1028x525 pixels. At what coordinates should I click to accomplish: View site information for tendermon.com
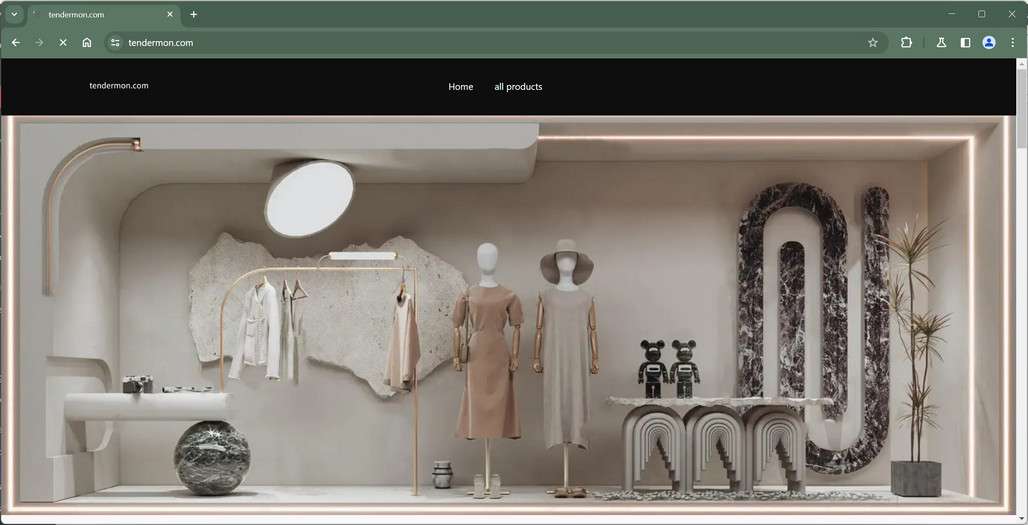115,43
